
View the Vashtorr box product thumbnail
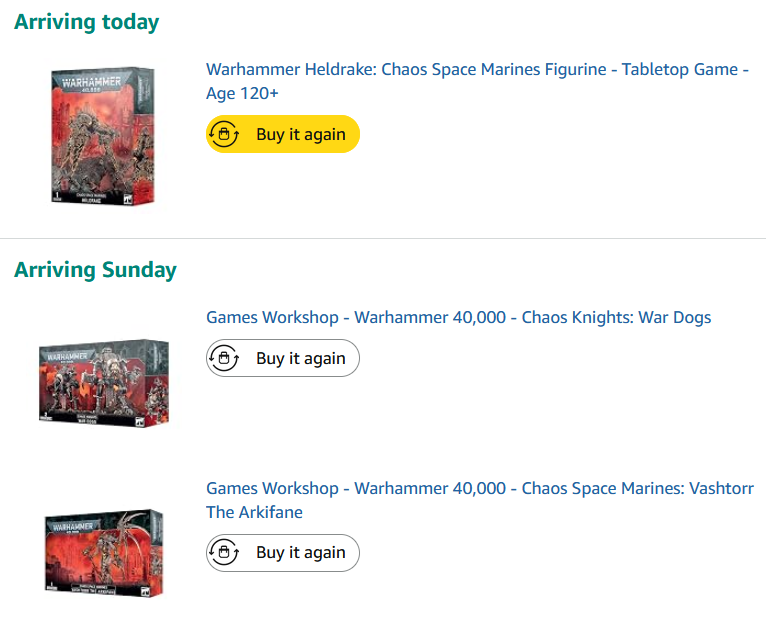click(x=104, y=552)
